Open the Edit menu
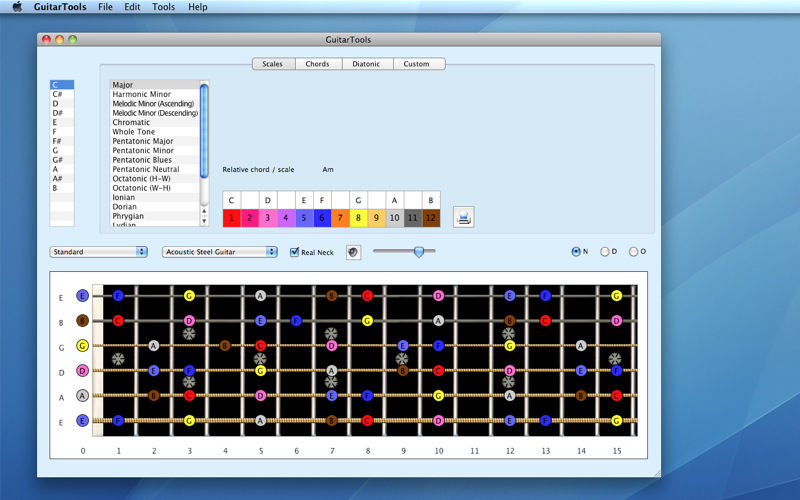This screenshot has height=500, width=800. (132, 7)
